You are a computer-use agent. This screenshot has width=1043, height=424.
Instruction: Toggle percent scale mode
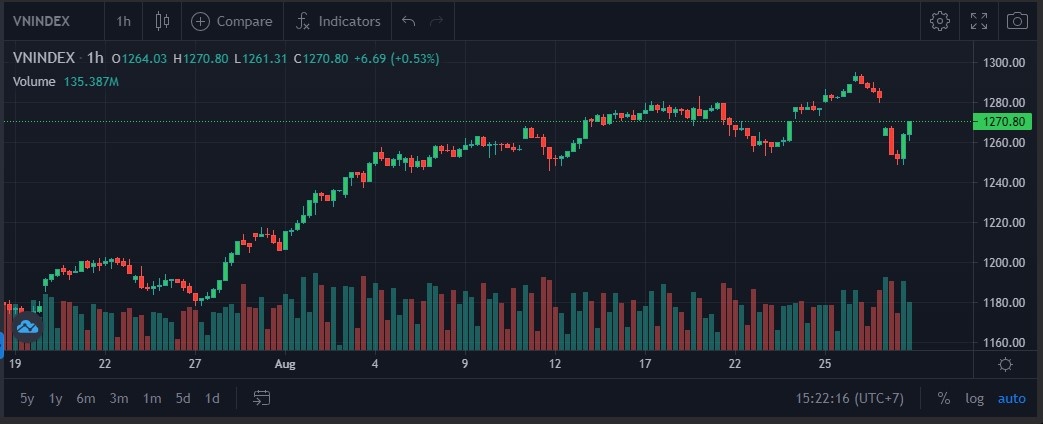pyautogui.click(x=943, y=398)
